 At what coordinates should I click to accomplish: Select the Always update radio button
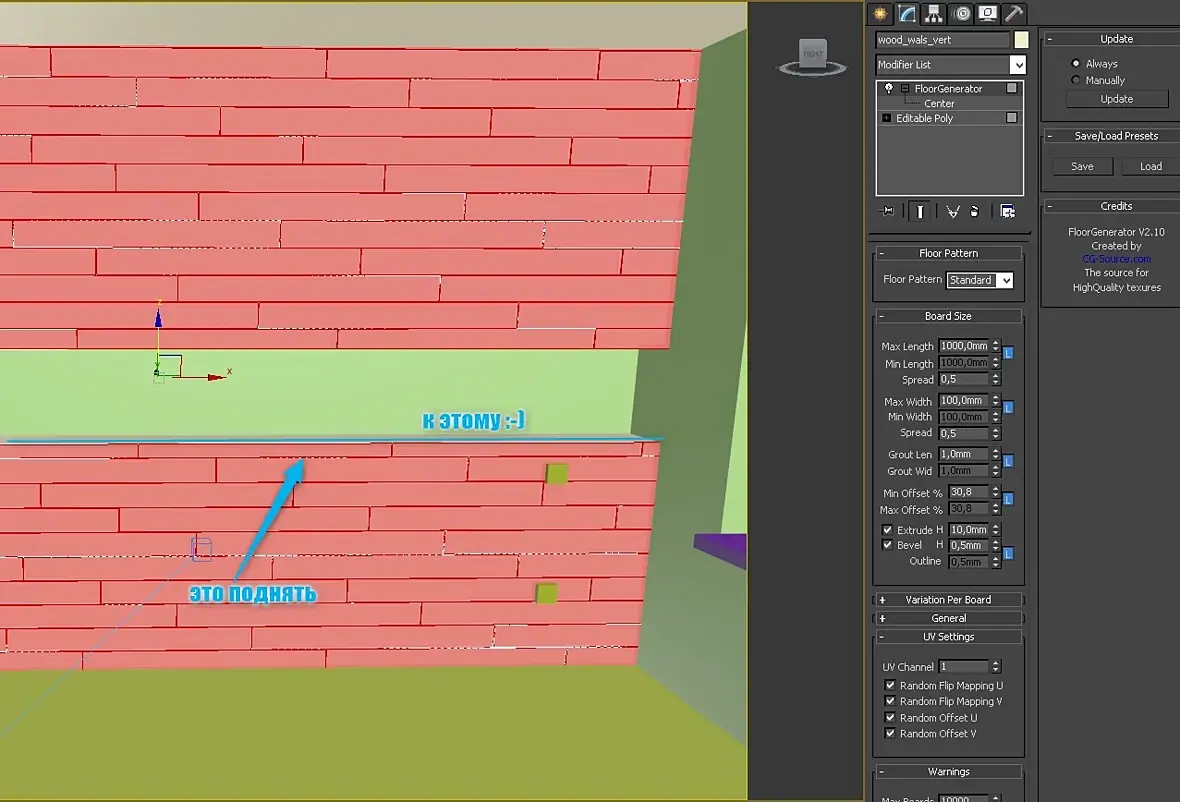1075,63
